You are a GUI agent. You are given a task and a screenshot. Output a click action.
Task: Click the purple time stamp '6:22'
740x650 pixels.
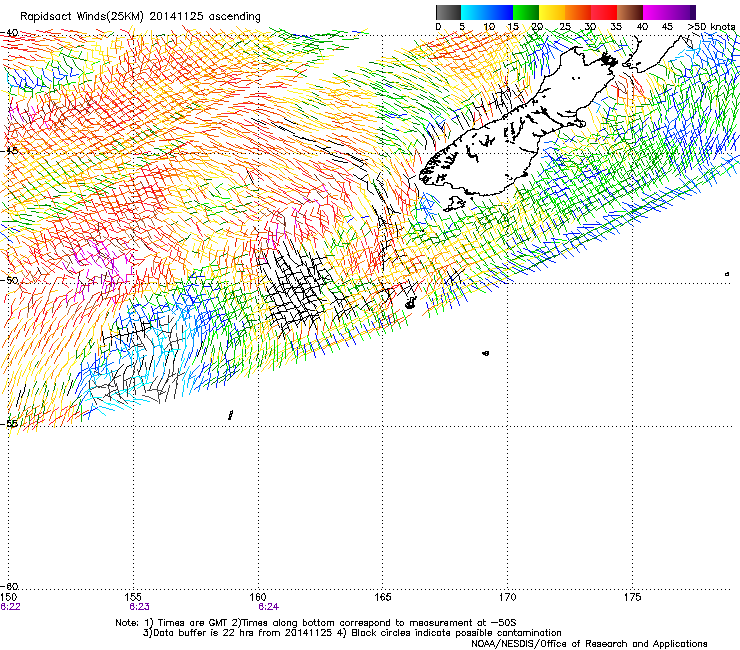coord(10,607)
